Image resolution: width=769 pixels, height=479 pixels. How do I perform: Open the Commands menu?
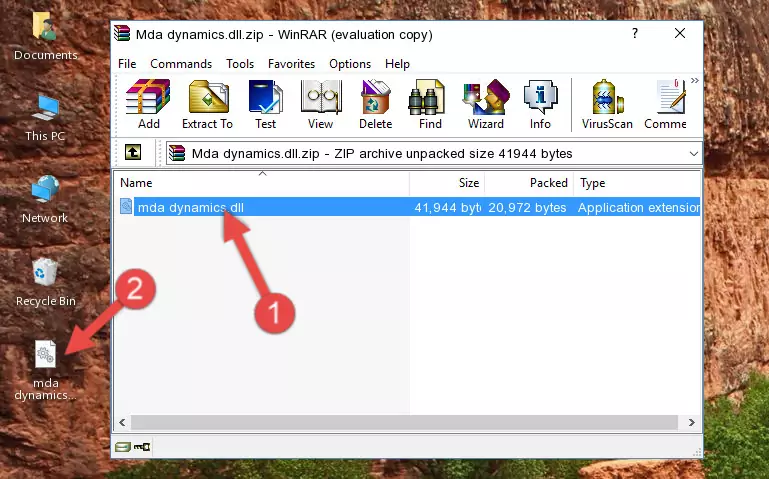(x=181, y=64)
